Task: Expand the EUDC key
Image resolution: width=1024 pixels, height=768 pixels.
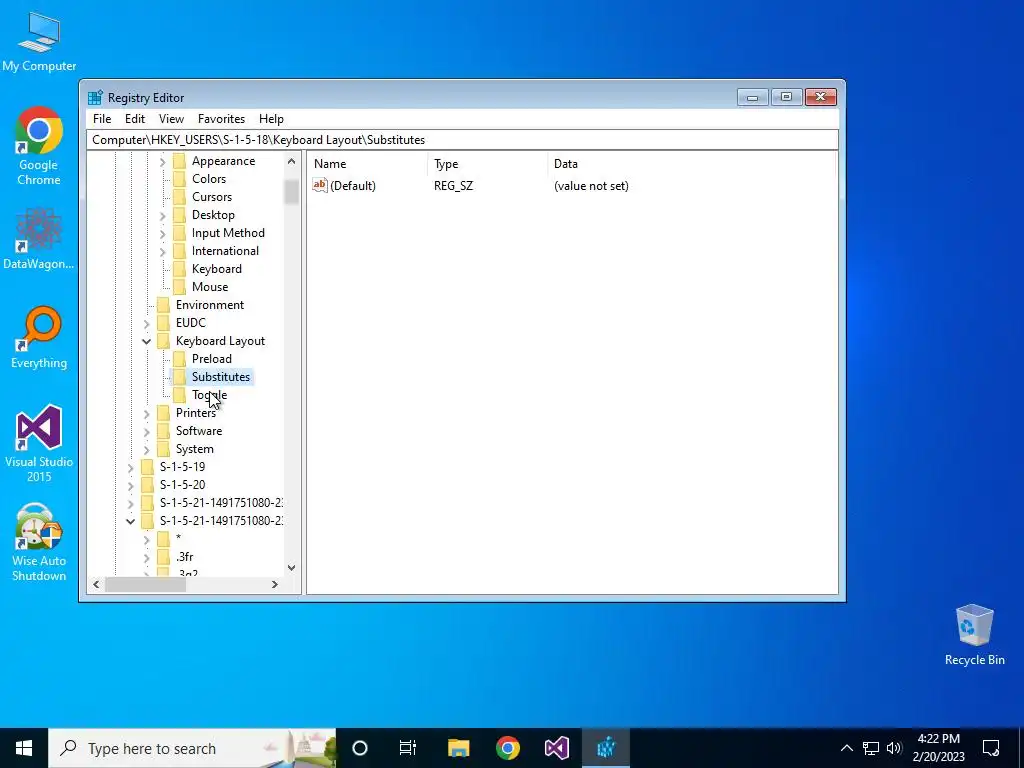Action: 146,323
